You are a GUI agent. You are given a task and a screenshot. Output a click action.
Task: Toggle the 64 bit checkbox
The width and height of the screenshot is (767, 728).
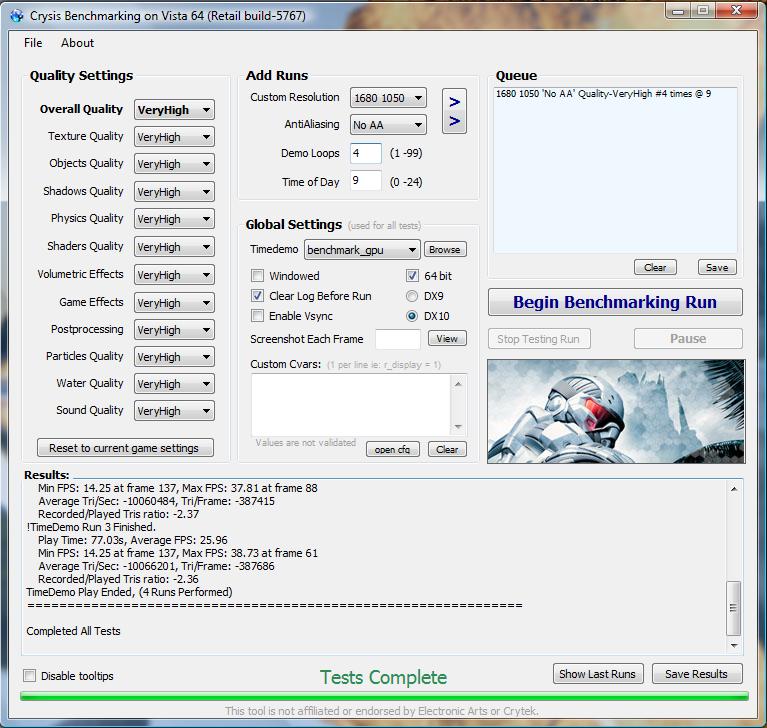412,275
